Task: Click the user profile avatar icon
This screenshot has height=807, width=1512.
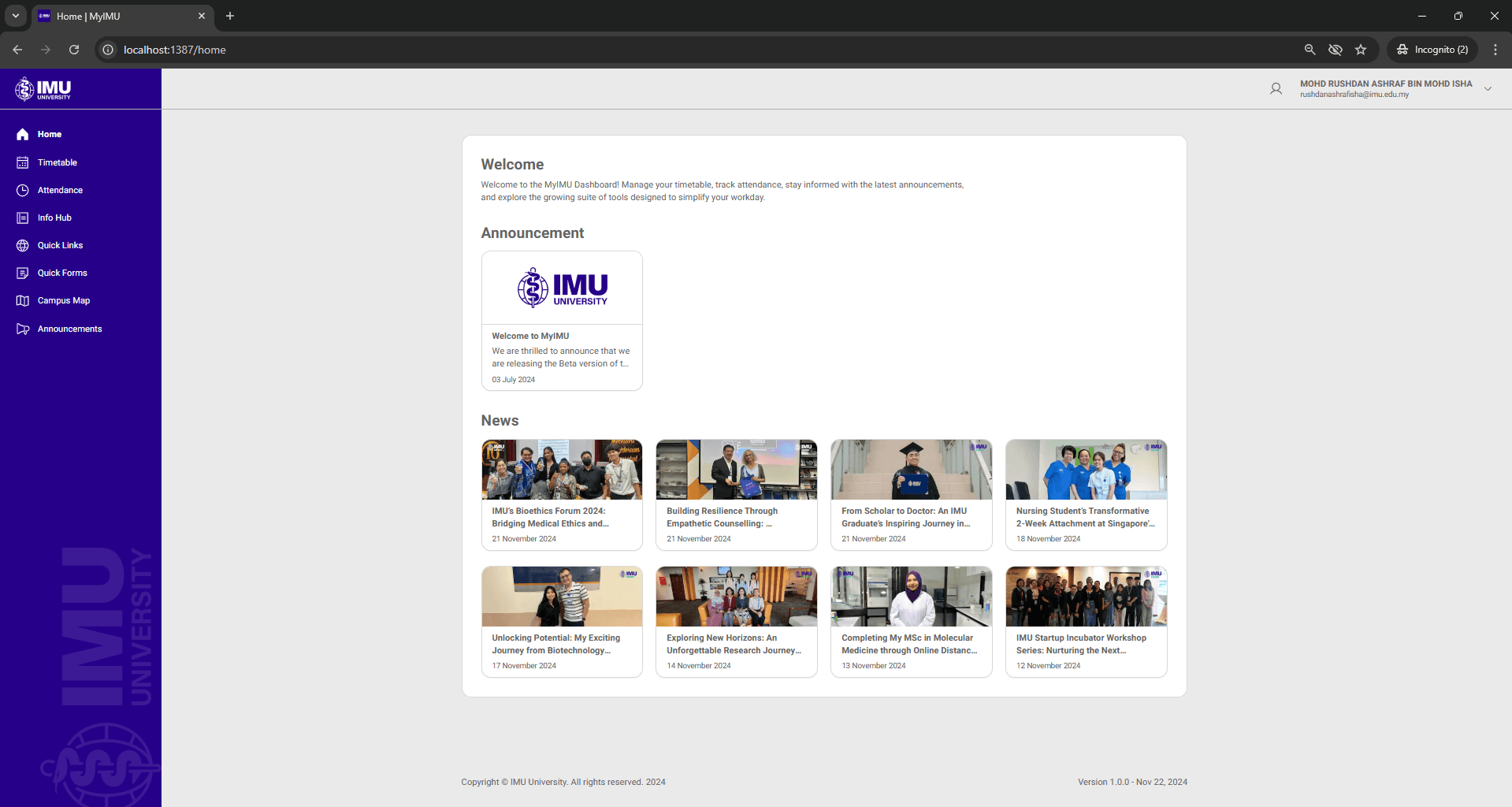Action: point(1276,88)
